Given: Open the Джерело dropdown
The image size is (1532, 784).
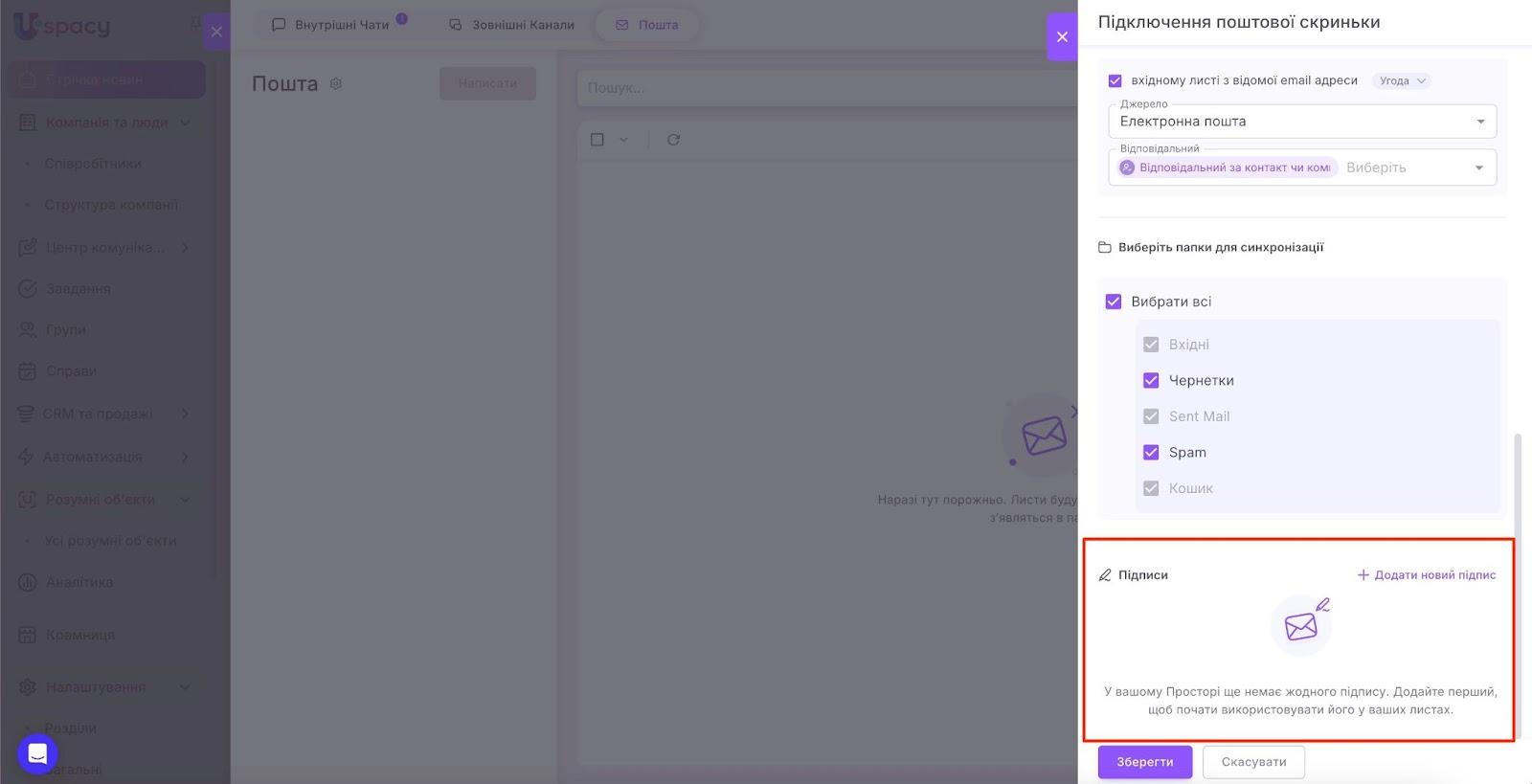Looking at the screenshot, I should [1302, 122].
